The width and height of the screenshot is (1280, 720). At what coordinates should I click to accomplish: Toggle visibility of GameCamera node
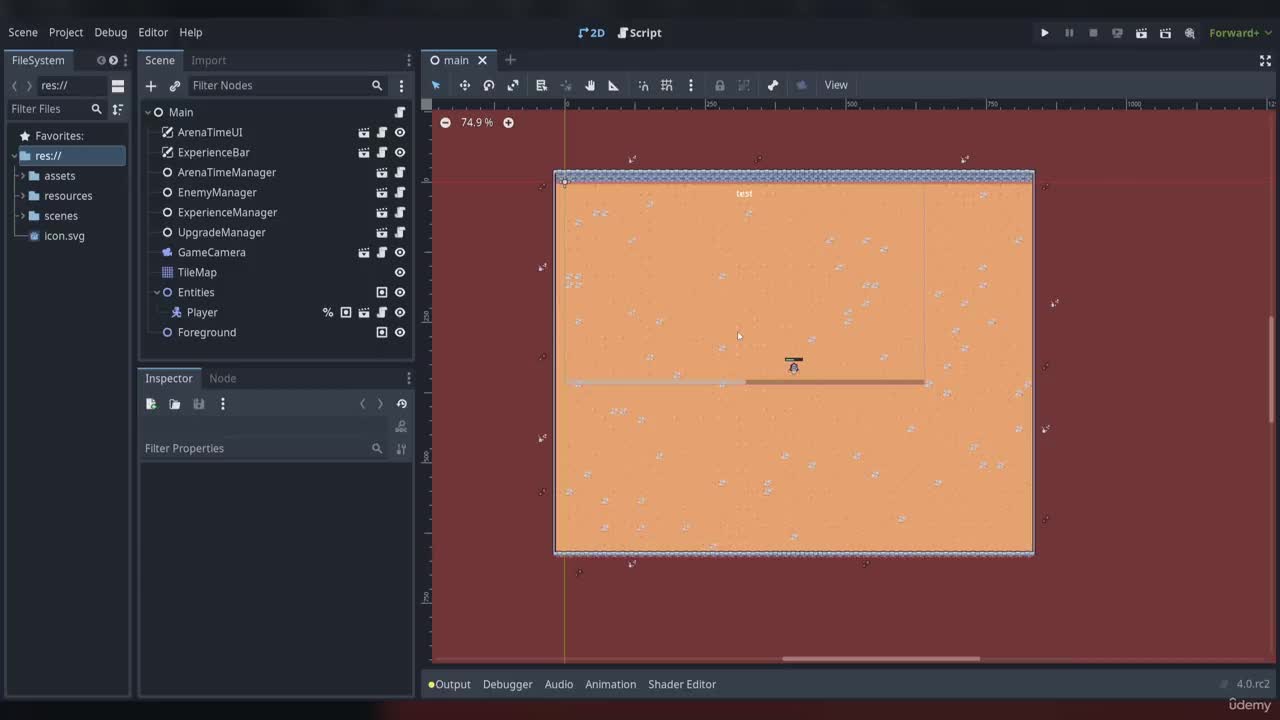[x=400, y=252]
